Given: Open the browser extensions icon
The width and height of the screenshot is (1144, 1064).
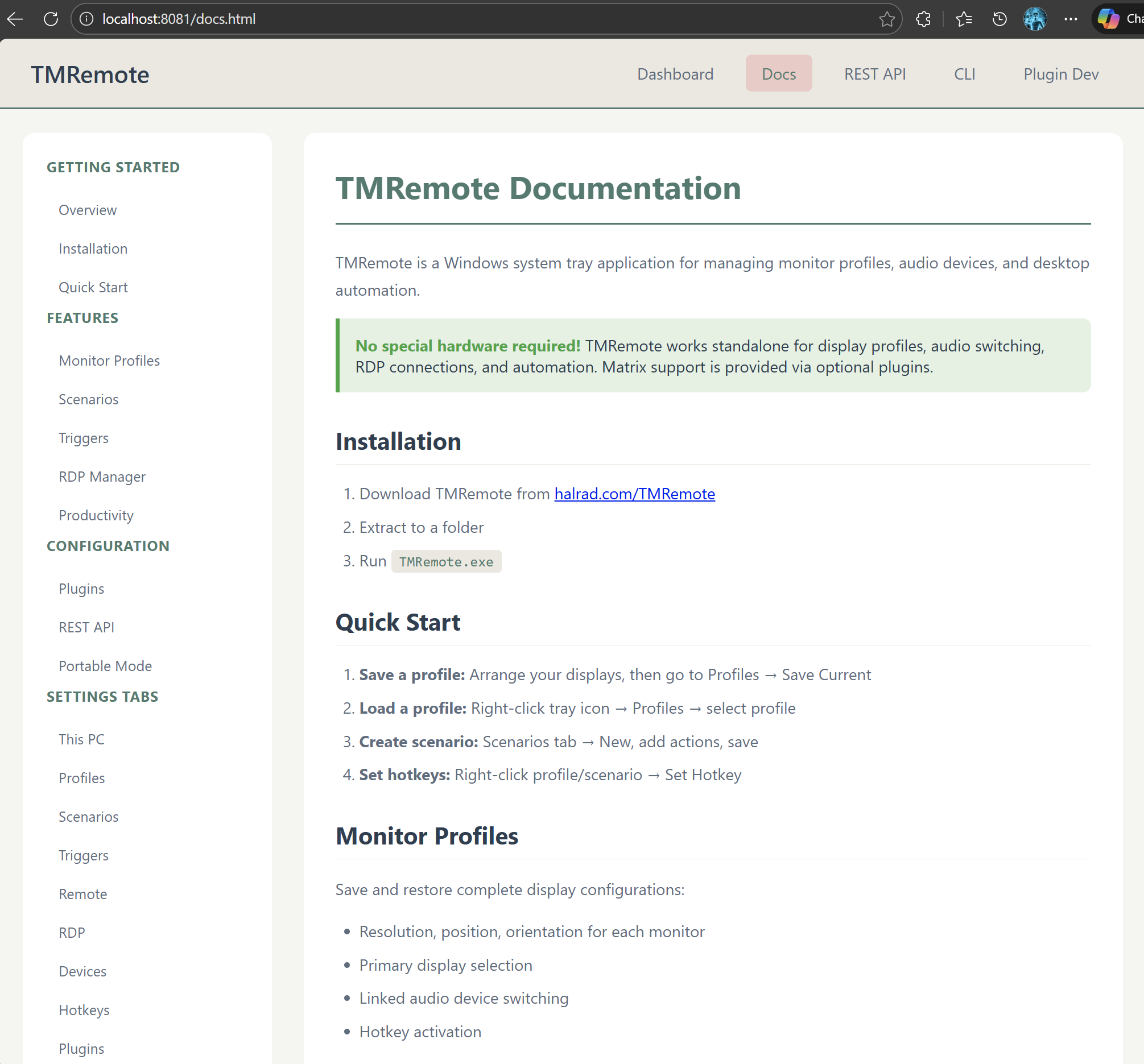Looking at the screenshot, I should coord(923,19).
